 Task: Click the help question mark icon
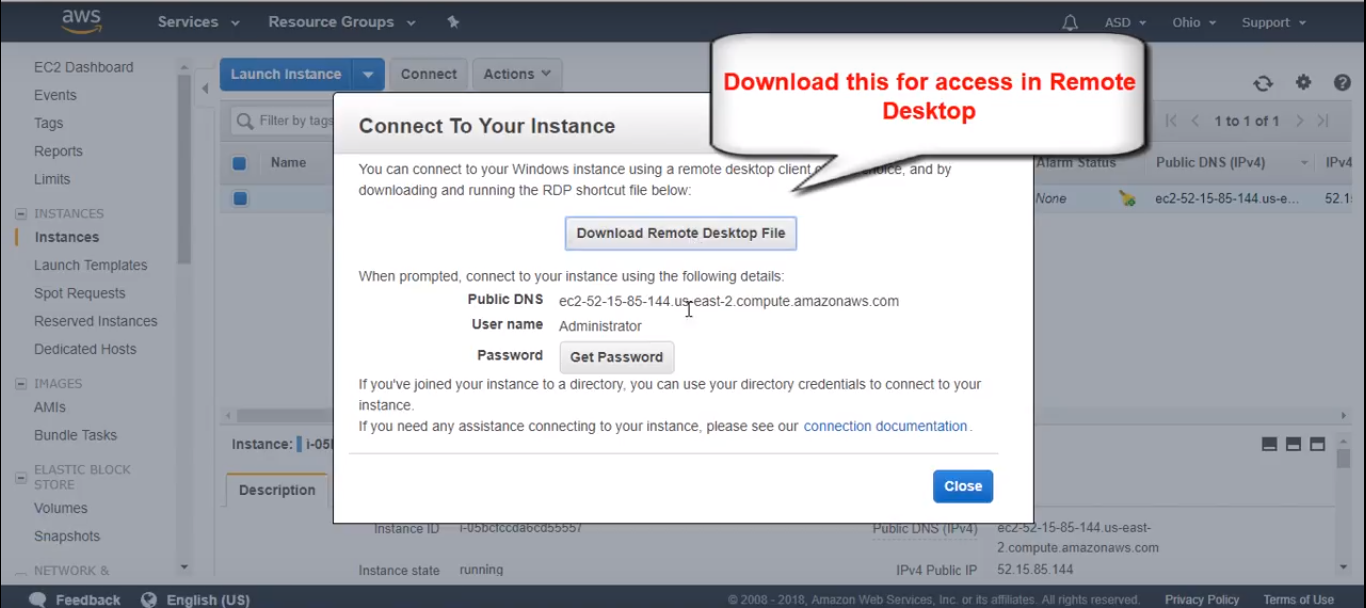pyautogui.click(x=1342, y=83)
